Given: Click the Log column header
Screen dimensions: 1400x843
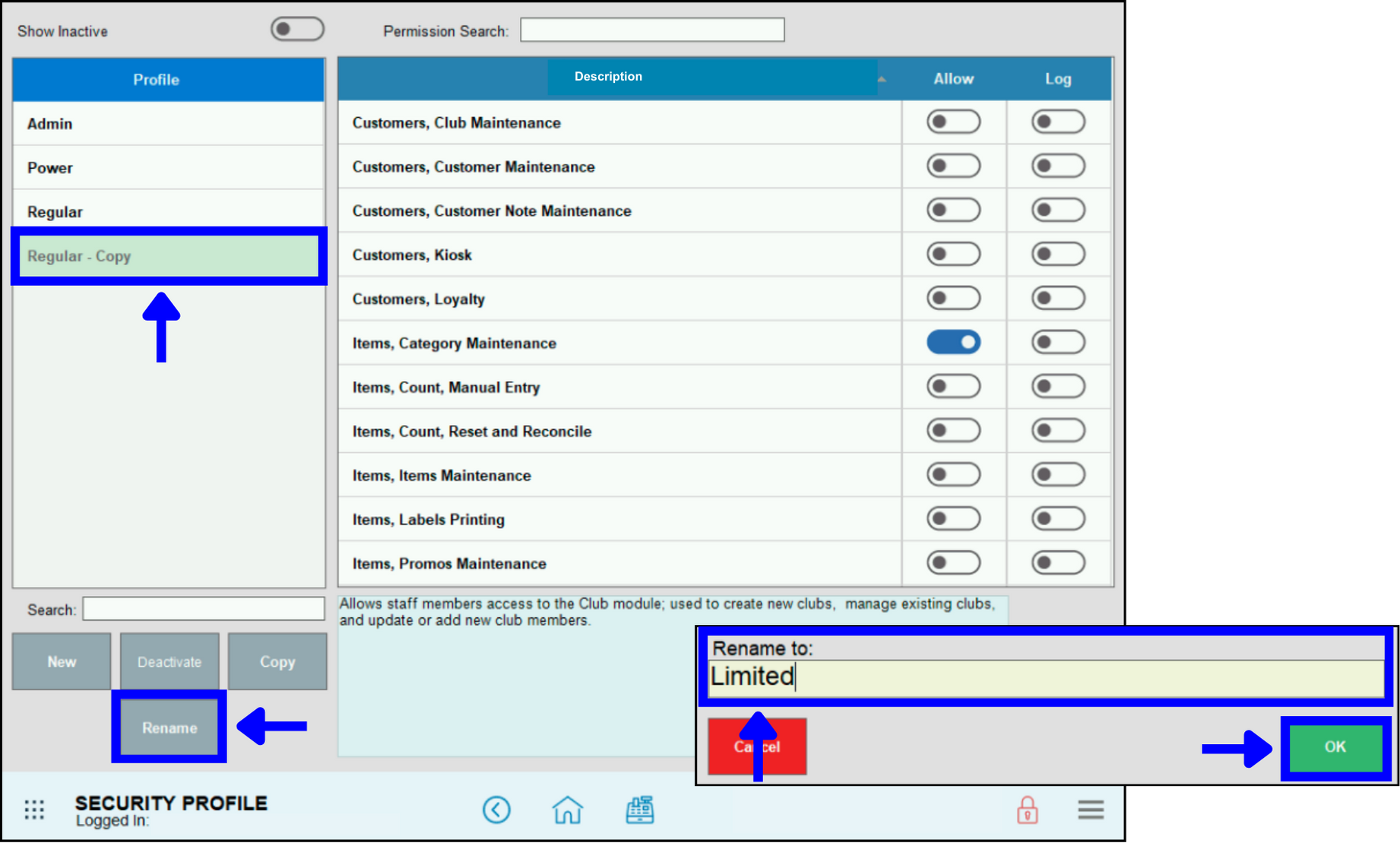Looking at the screenshot, I should coord(1057,79).
